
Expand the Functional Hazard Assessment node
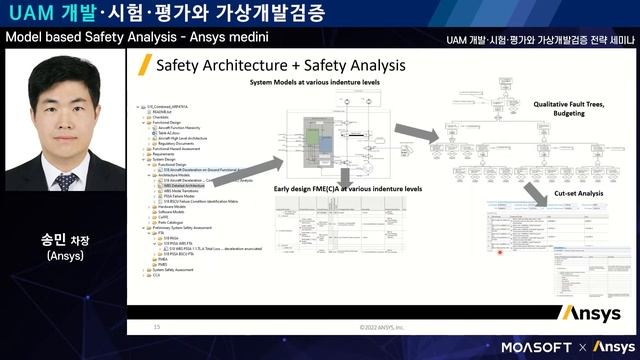pos(144,149)
